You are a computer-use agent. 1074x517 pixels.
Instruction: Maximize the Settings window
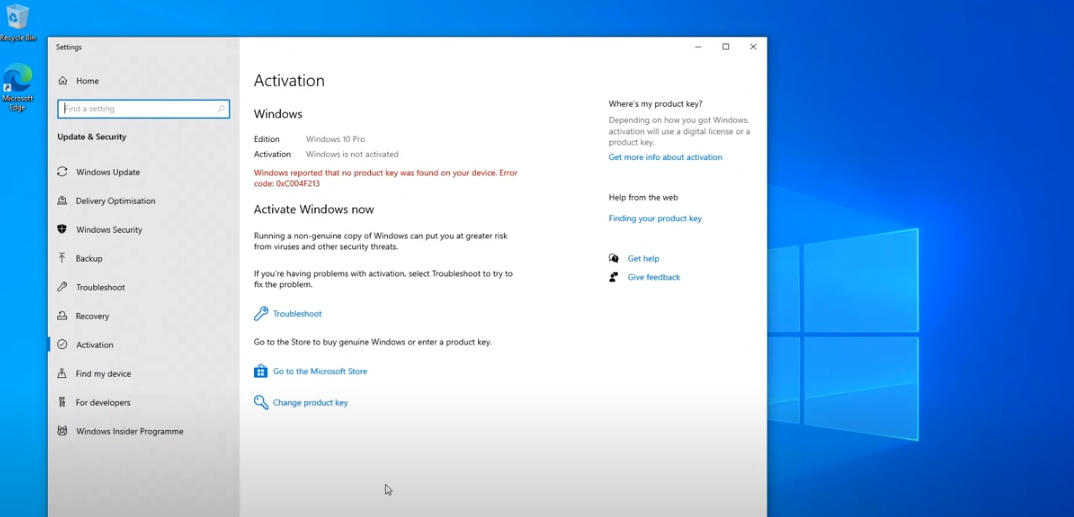[725, 47]
